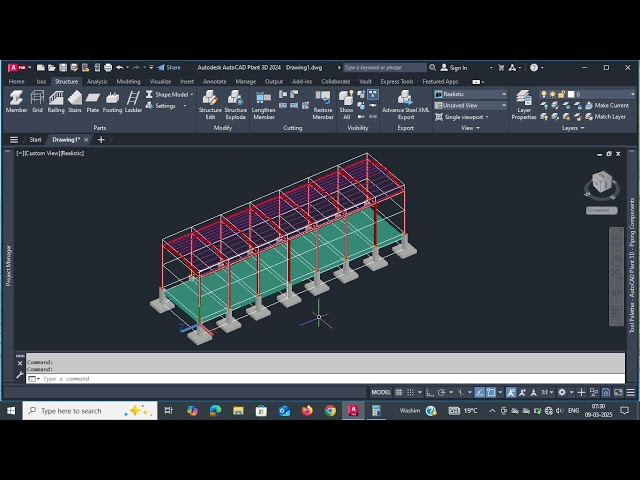Screen dimensions: 640x480
Task: Pick the Ladder tool
Action: click(133, 102)
